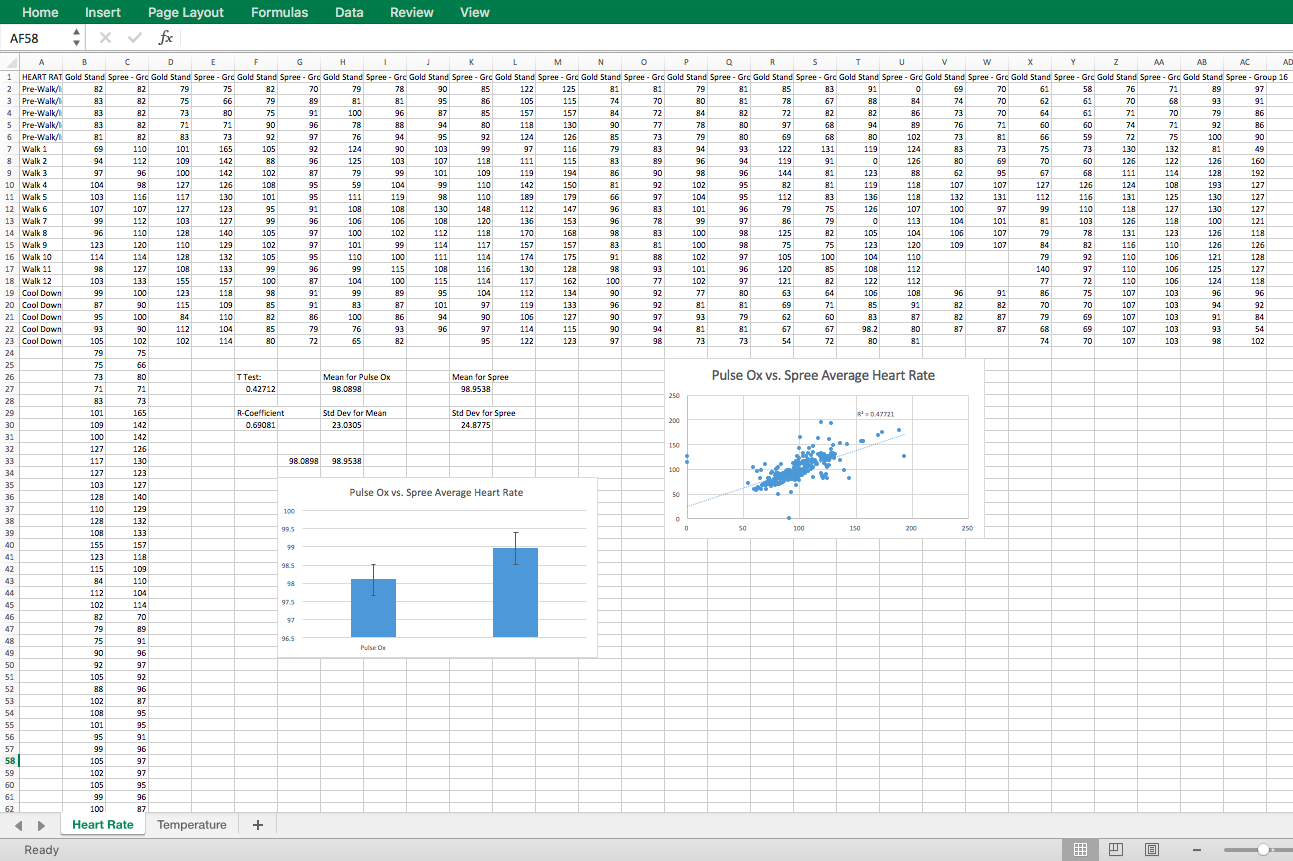Select the scatter plot chart title
Image resolution: width=1293 pixels, height=861 pixels.
[x=823, y=375]
